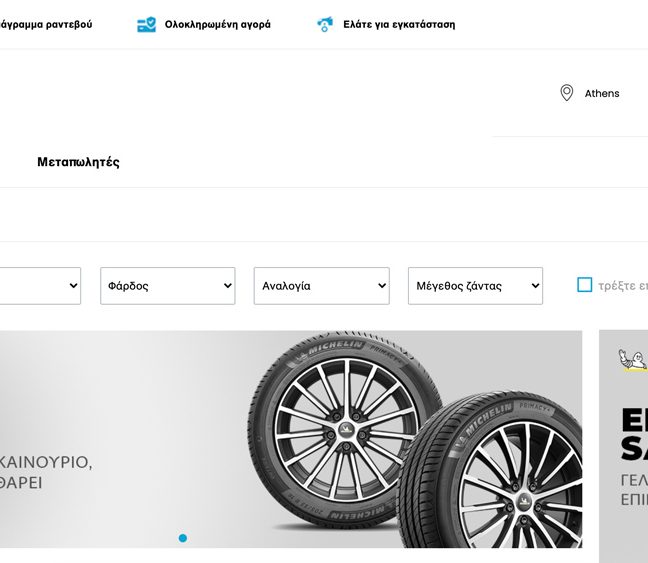
Task: Tick the checkbox next to 'τρέξτε'
Action: [x=584, y=285]
